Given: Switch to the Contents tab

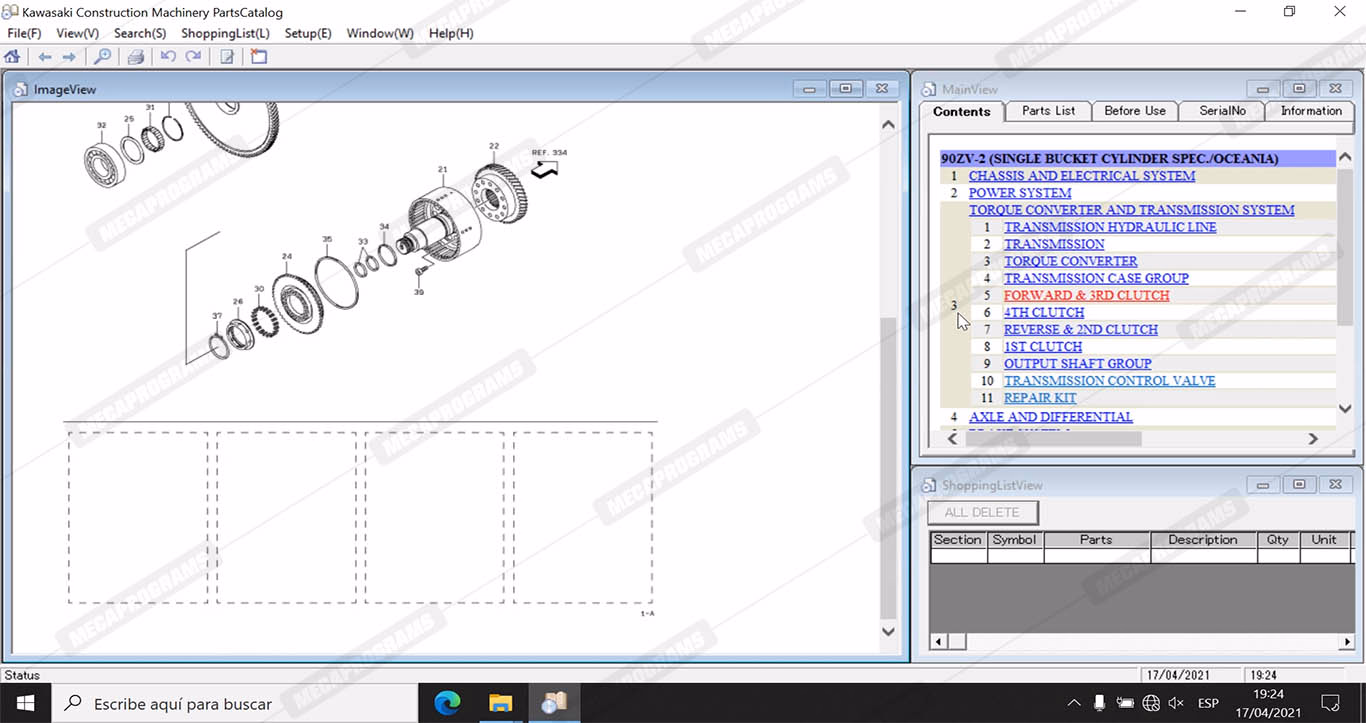Looking at the screenshot, I should click(961, 111).
